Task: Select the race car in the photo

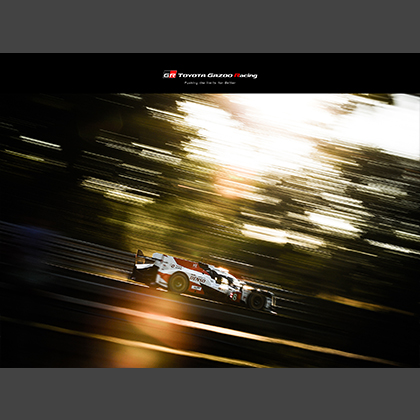Action: [203, 282]
